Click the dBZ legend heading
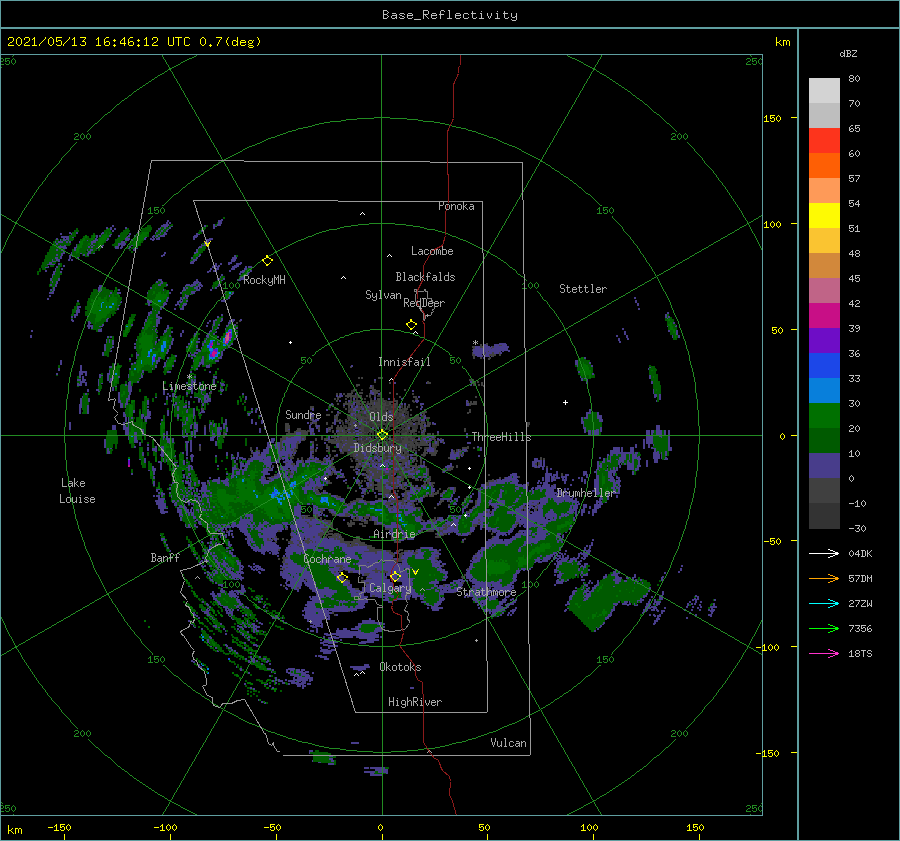This screenshot has height=841, width=900. pyautogui.click(x=848, y=54)
